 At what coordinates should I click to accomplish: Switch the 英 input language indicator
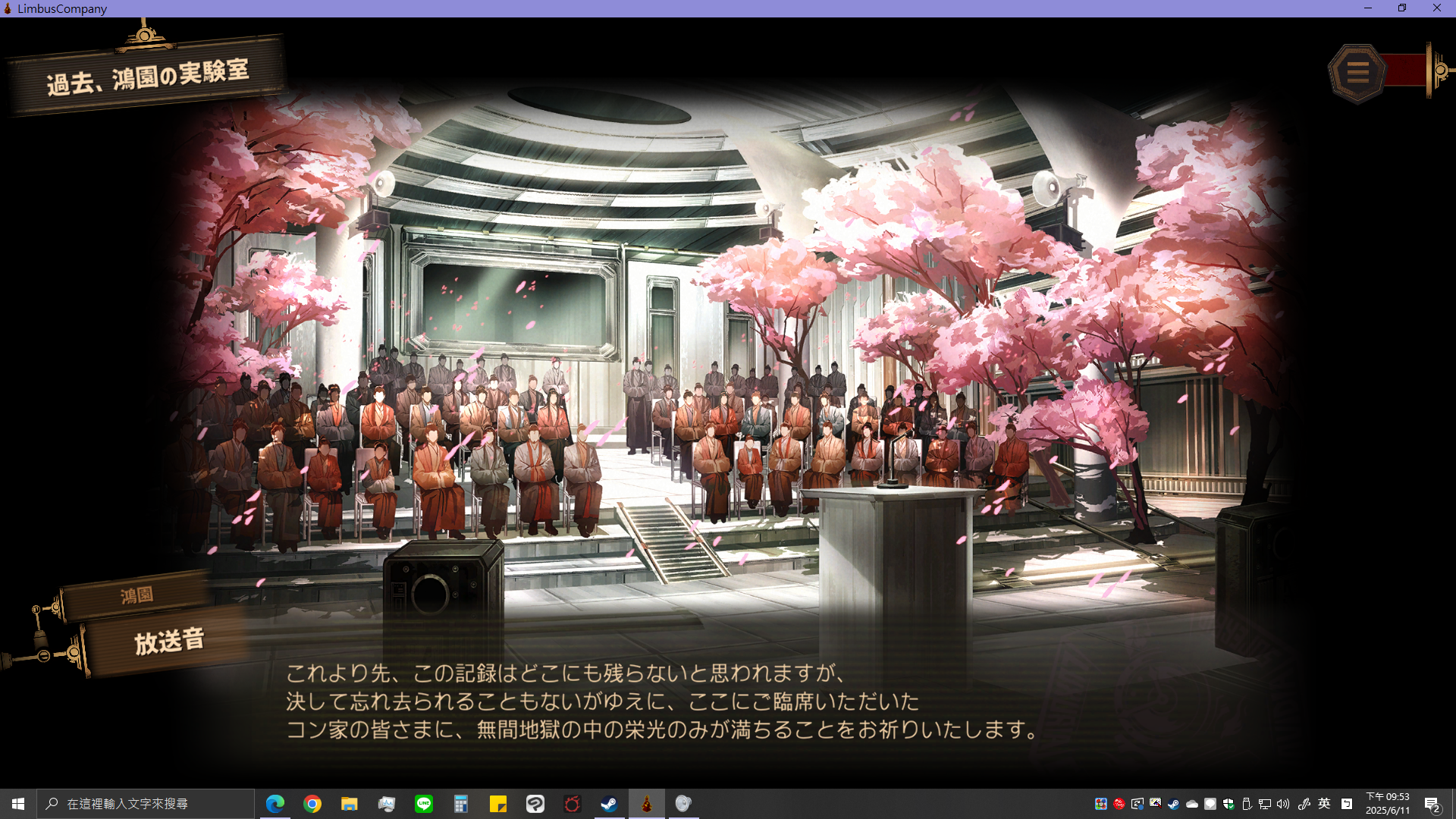click(1324, 804)
